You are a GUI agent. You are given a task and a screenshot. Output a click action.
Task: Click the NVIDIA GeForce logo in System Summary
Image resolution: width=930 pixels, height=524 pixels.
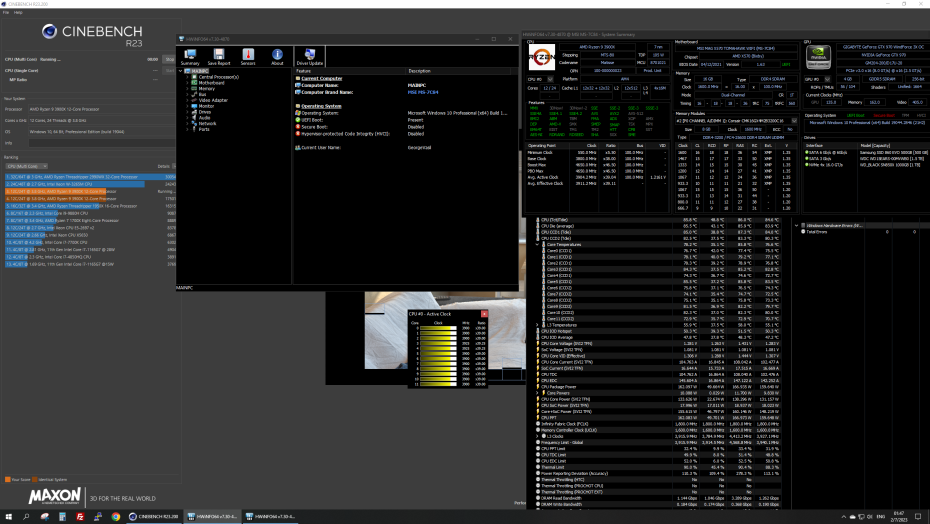818,58
